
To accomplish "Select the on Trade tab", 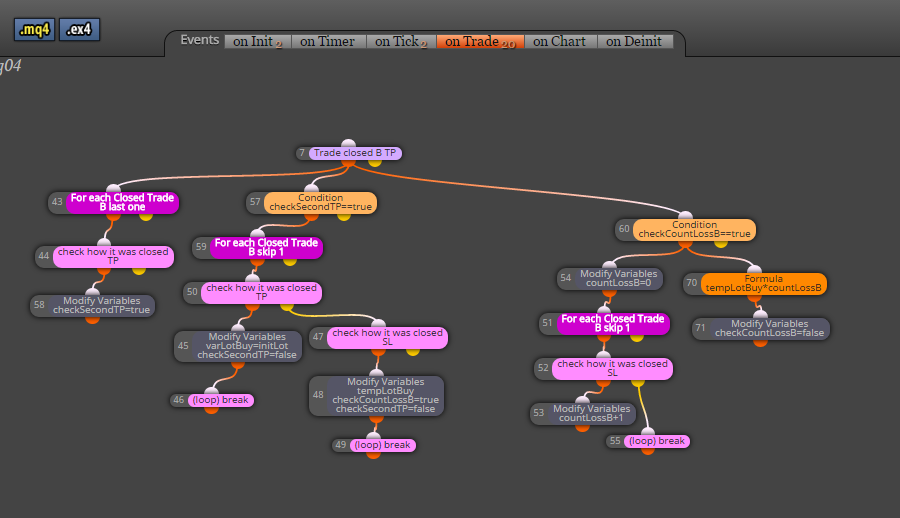I will (480, 41).
